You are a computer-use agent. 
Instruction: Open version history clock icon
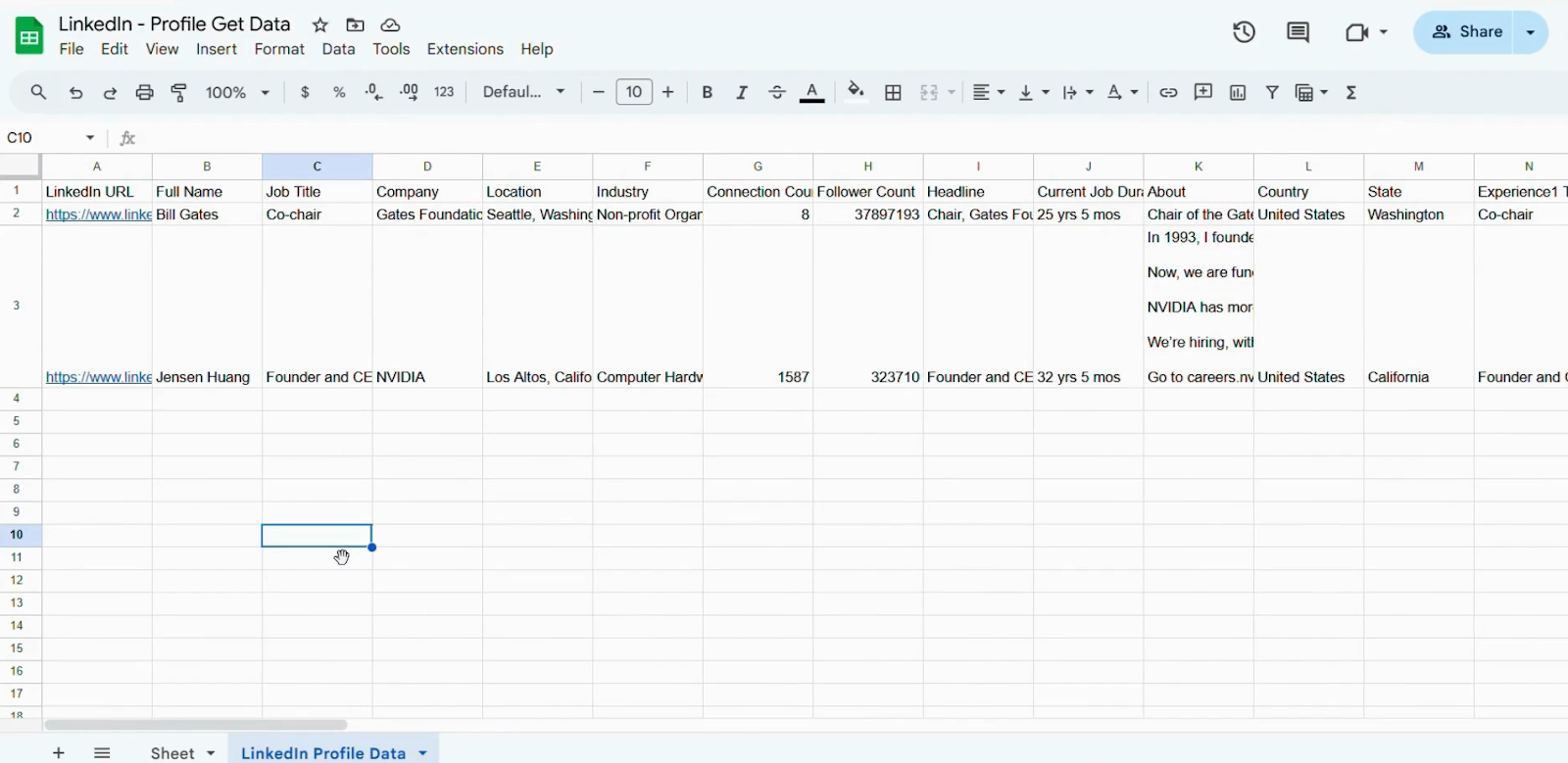tap(1244, 32)
